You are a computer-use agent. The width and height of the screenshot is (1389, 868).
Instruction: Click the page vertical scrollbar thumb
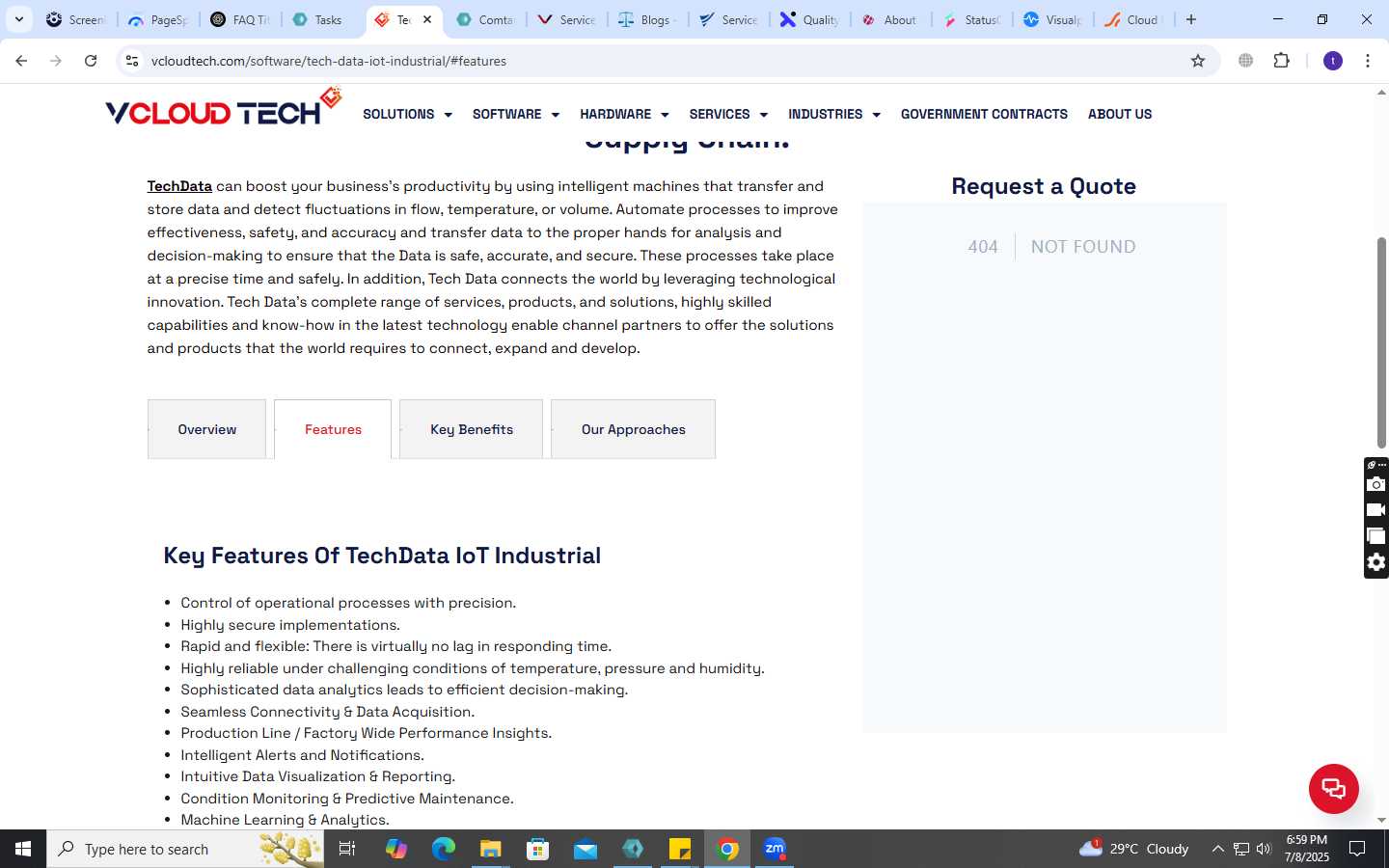click(1381, 342)
